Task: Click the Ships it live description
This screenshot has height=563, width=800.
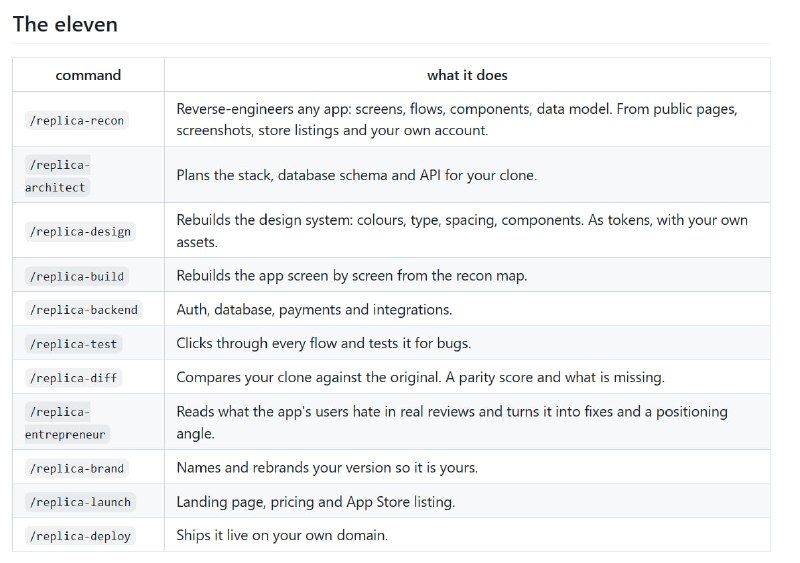Action: click(282, 535)
